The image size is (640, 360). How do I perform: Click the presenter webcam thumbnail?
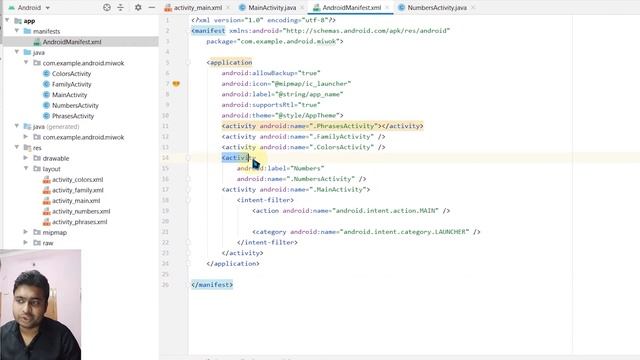coord(40,304)
